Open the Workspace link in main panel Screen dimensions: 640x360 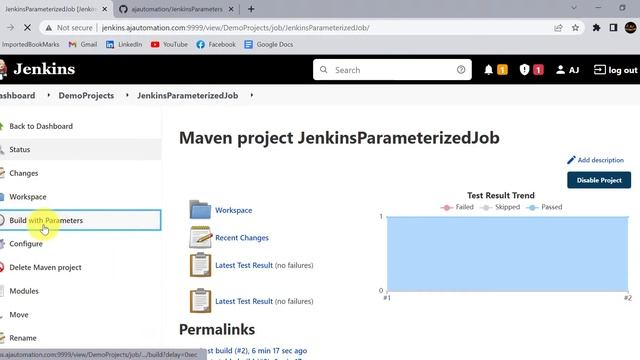[x=233, y=210]
